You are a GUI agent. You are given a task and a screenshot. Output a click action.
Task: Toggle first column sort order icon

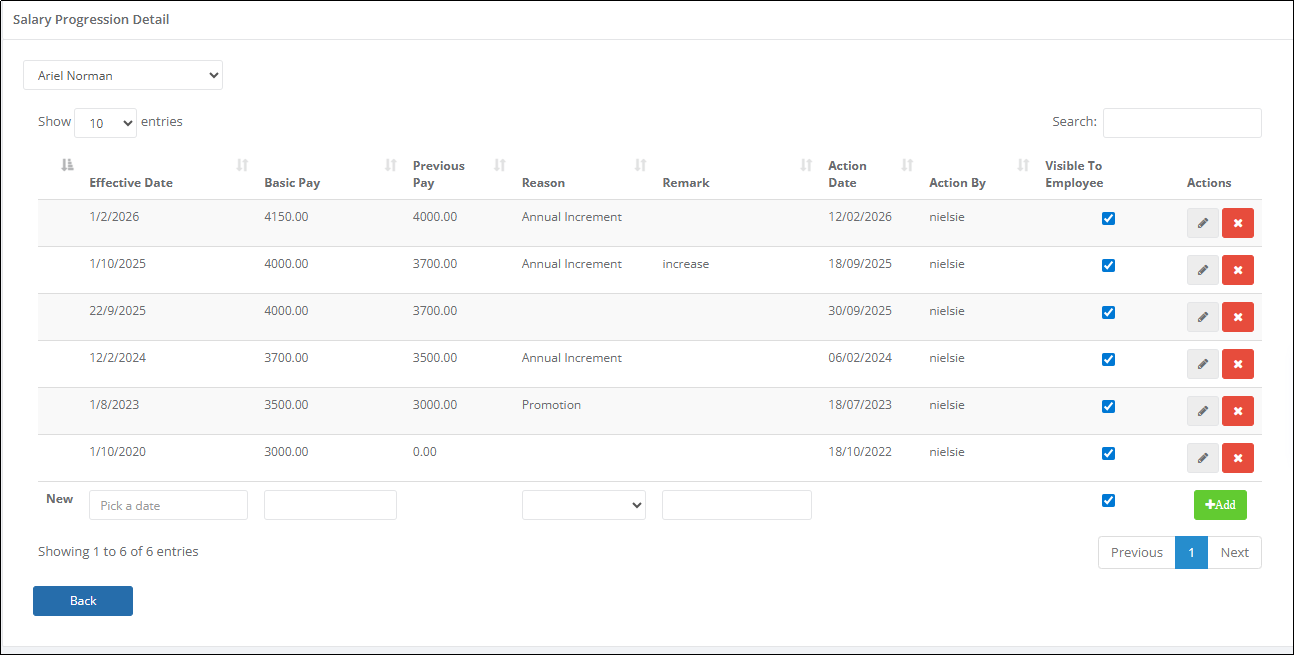click(67, 165)
